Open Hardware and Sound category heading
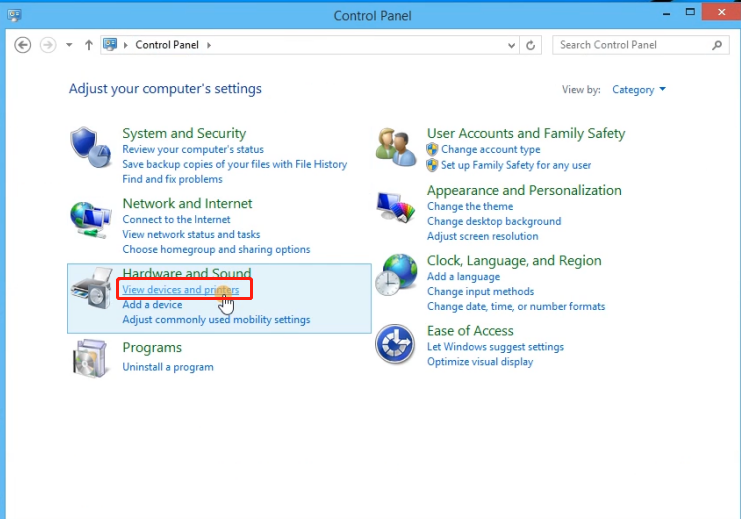741x519 pixels. [x=187, y=273]
